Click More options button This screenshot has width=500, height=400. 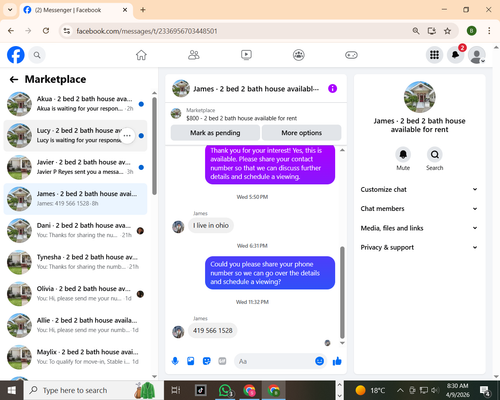coord(301,133)
